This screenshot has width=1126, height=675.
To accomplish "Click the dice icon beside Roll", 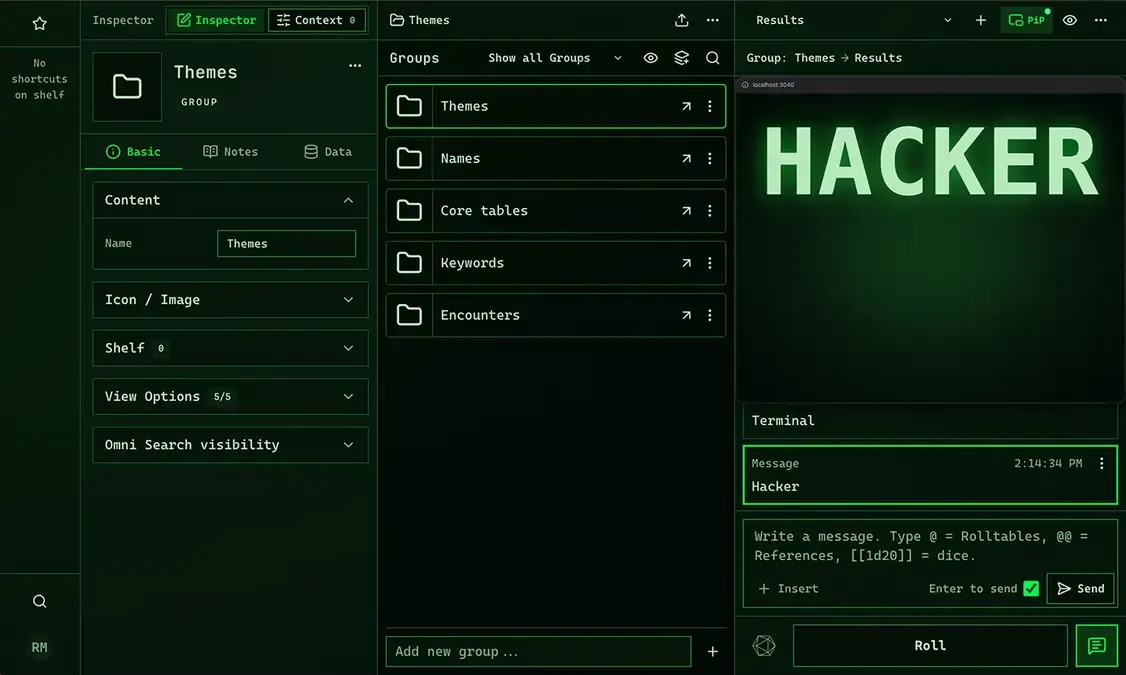I will tap(764, 646).
